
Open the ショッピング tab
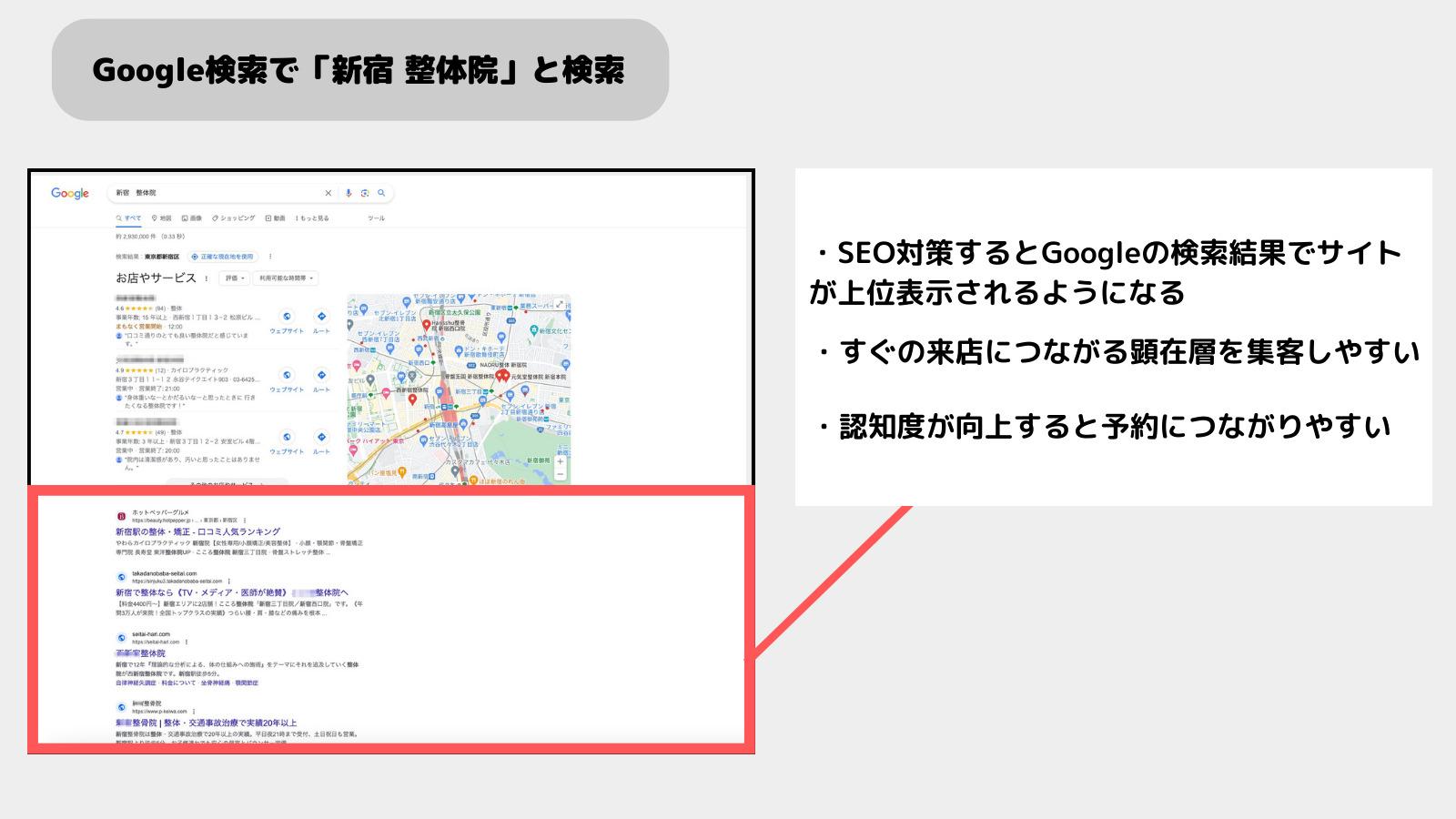coord(234,218)
